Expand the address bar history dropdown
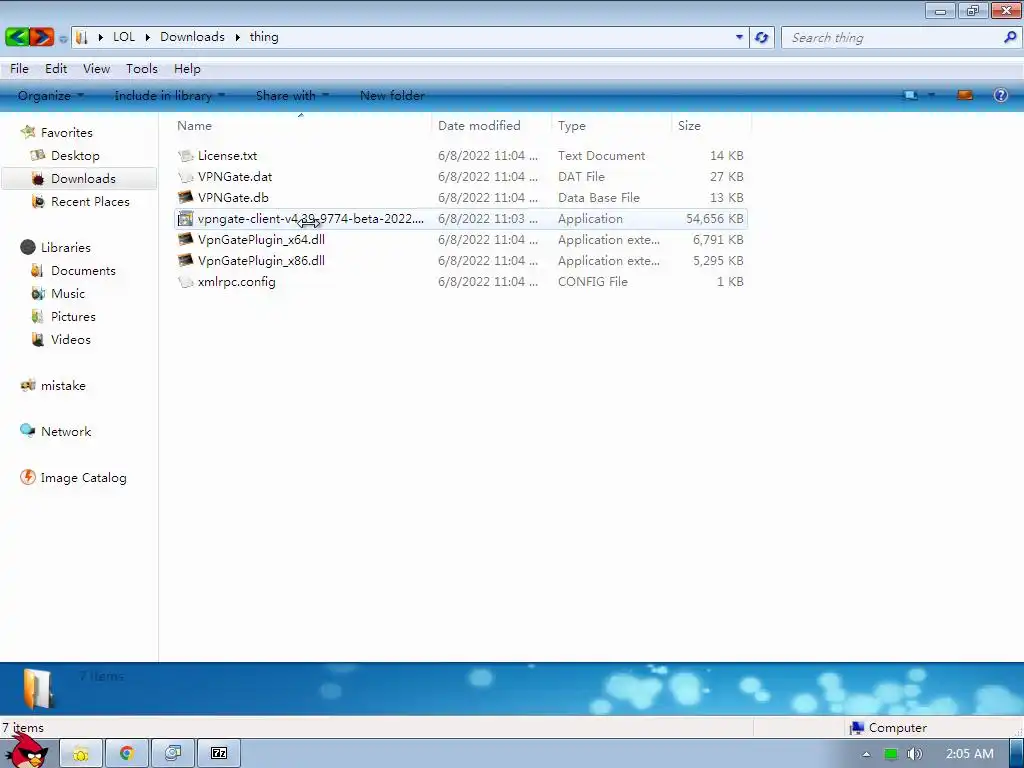This screenshot has width=1024, height=768. click(739, 37)
